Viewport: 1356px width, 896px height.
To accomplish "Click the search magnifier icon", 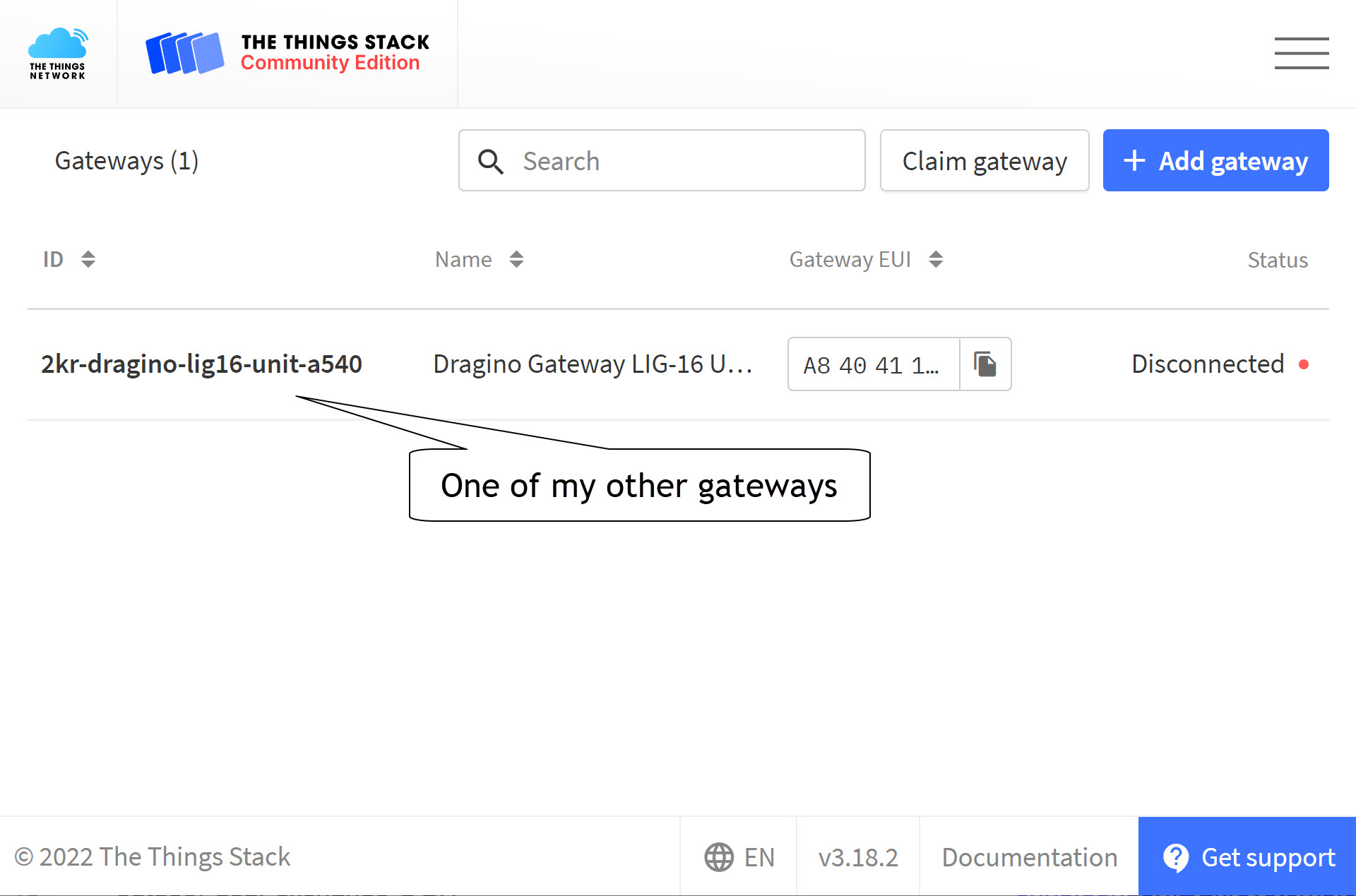I will [x=490, y=161].
